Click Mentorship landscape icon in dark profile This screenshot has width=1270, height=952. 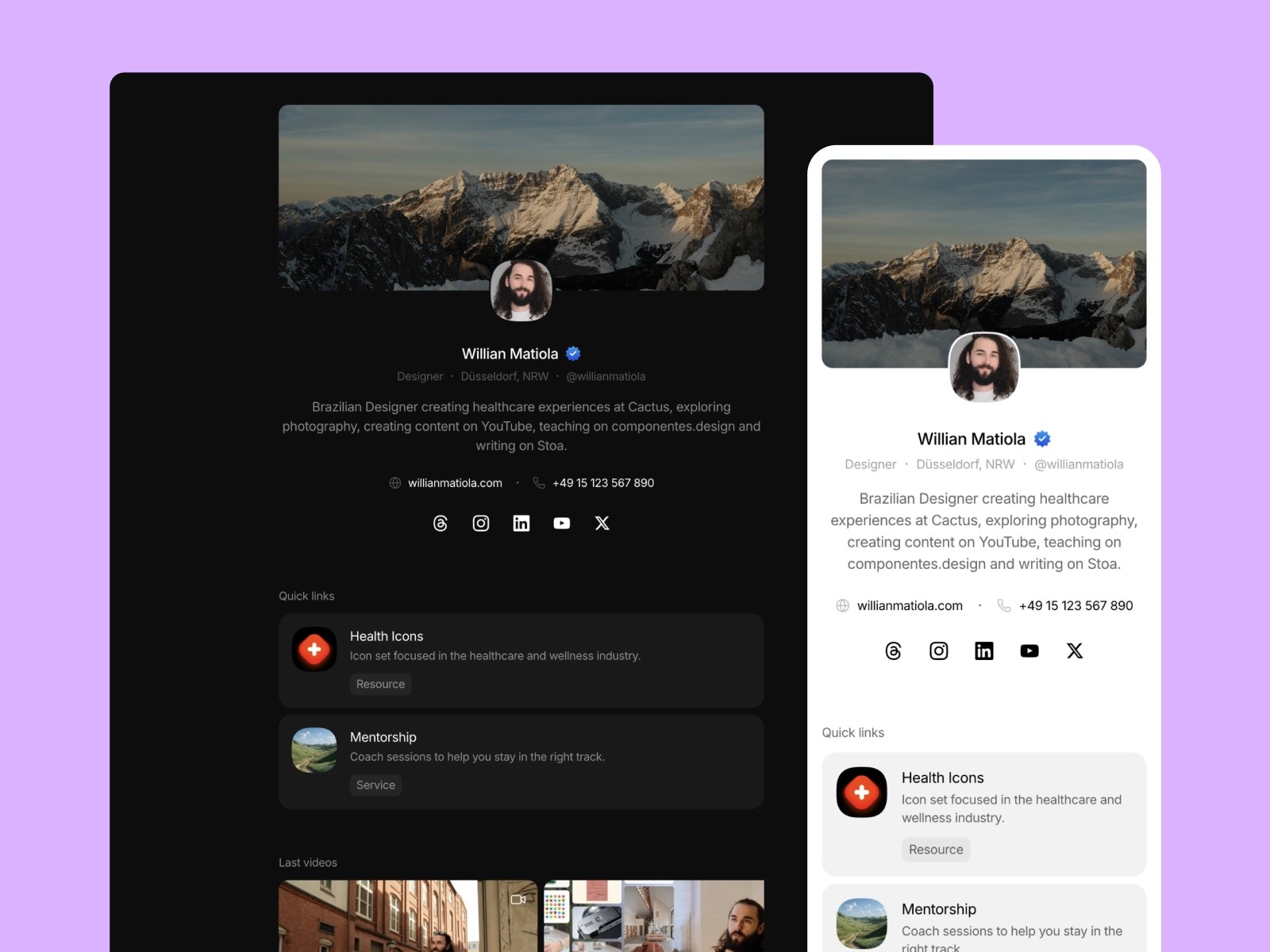tap(314, 750)
